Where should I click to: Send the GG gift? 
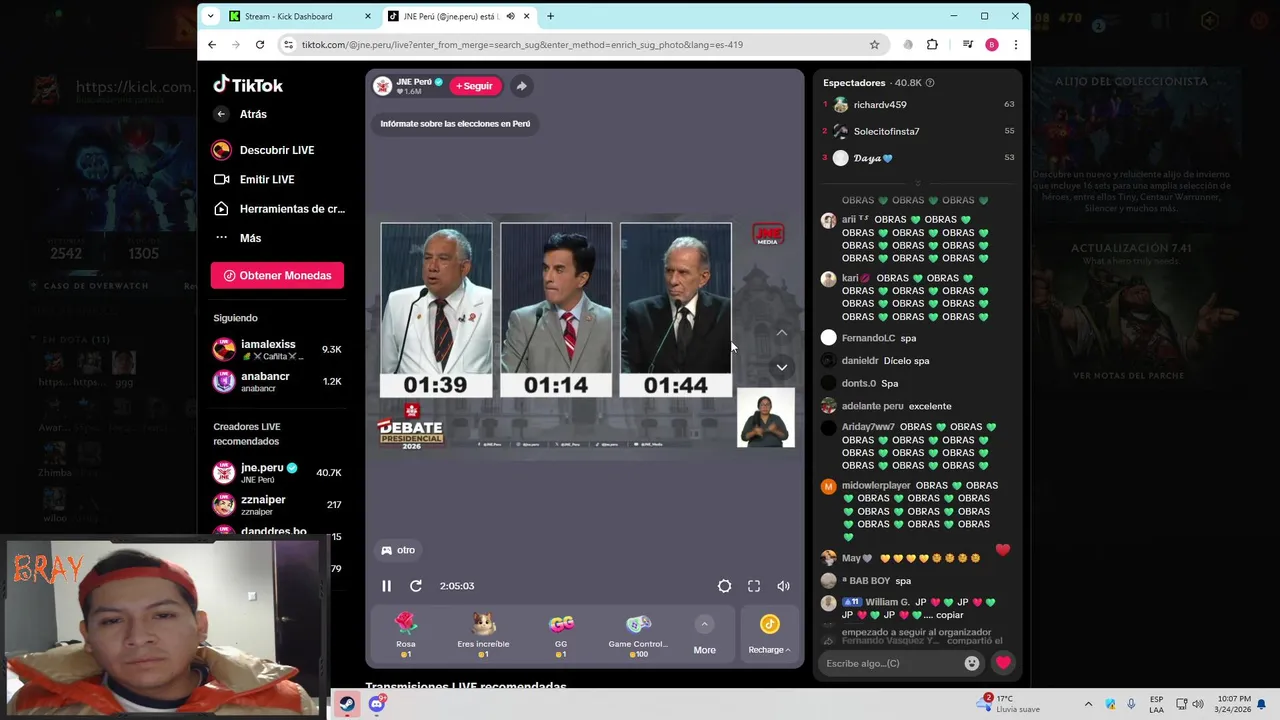click(x=561, y=634)
